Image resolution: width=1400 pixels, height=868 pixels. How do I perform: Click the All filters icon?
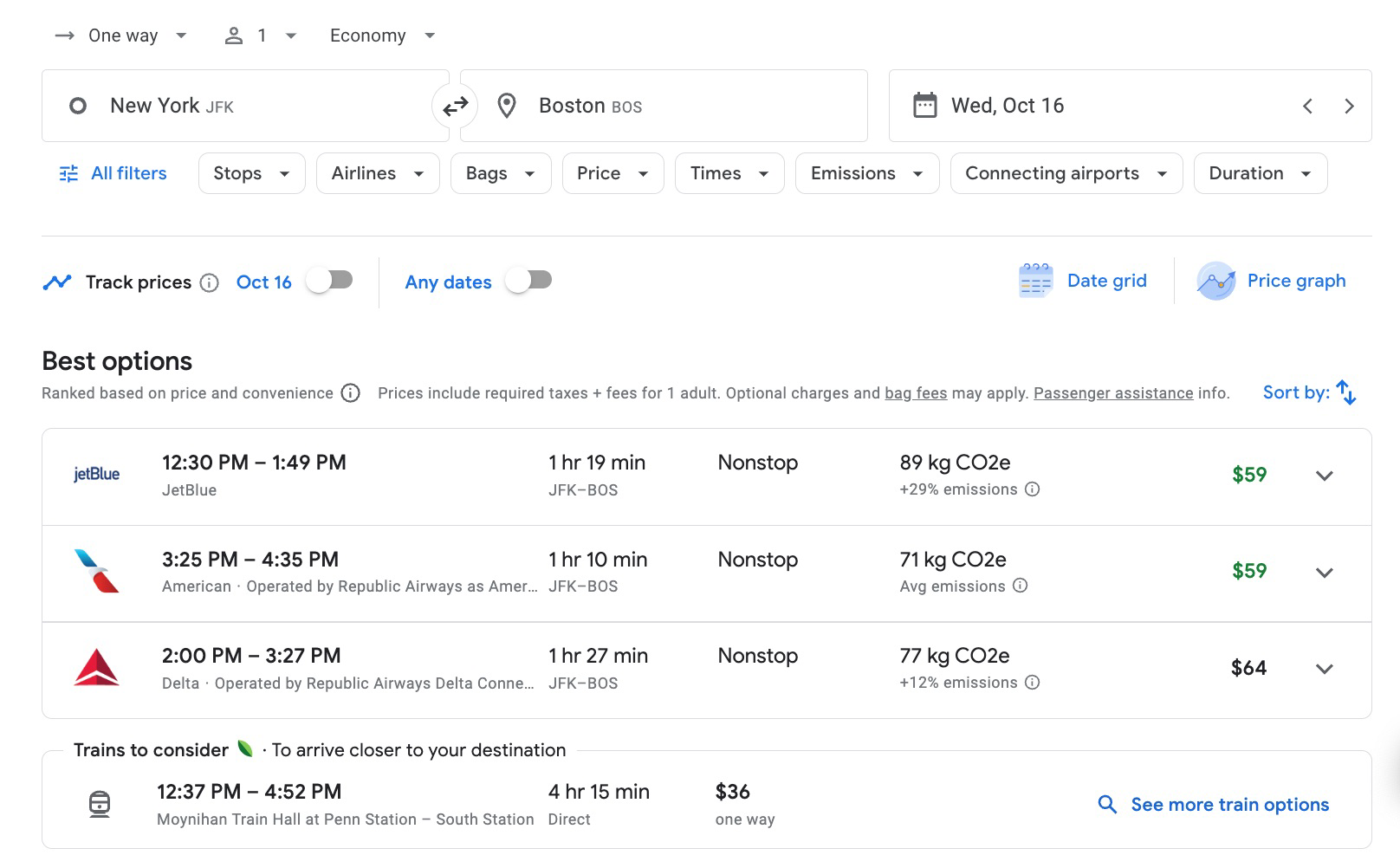click(67, 173)
